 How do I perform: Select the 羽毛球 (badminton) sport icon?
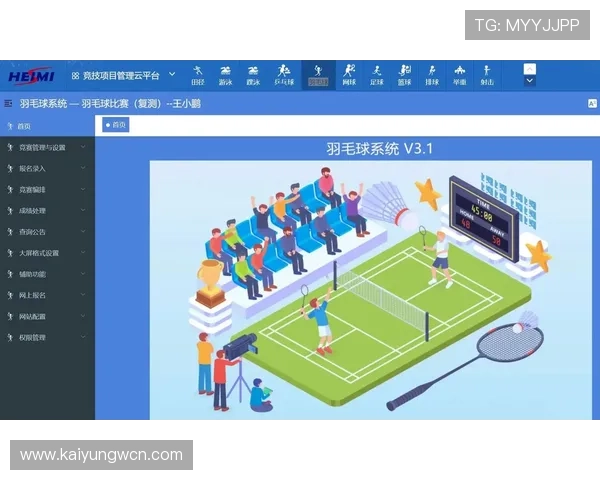pos(318,74)
